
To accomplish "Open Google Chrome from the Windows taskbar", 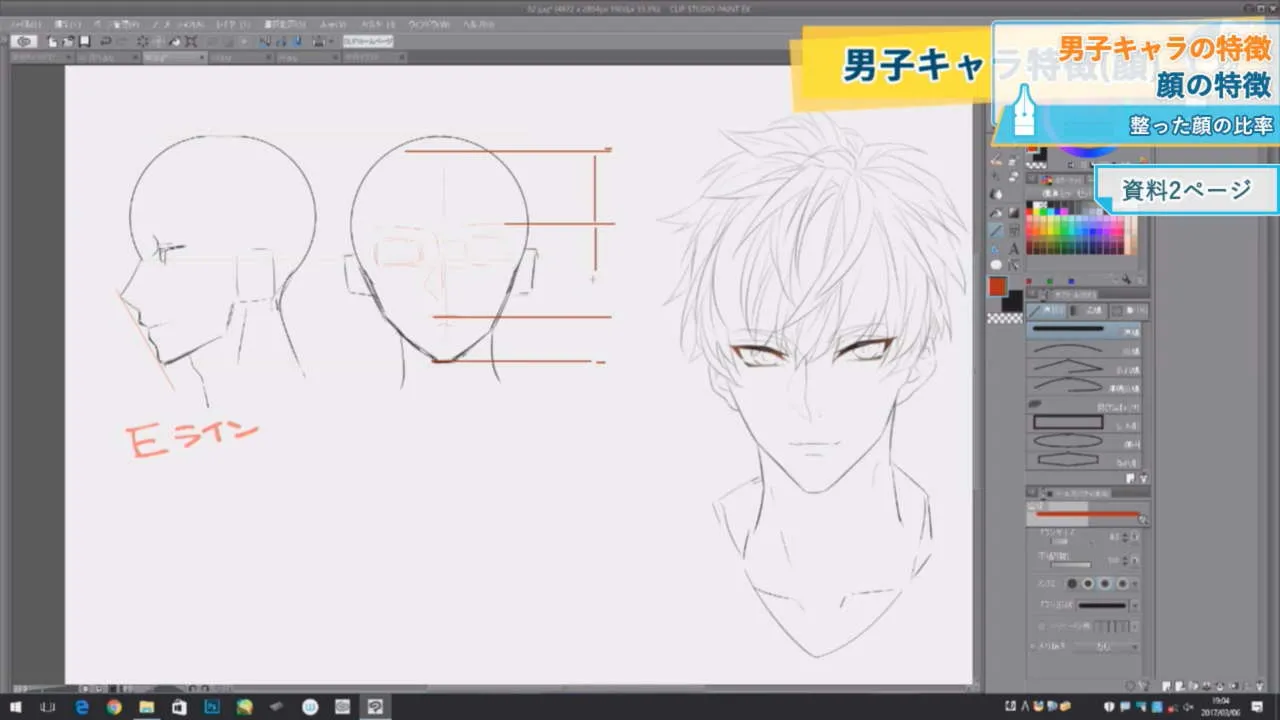I will click(114, 707).
